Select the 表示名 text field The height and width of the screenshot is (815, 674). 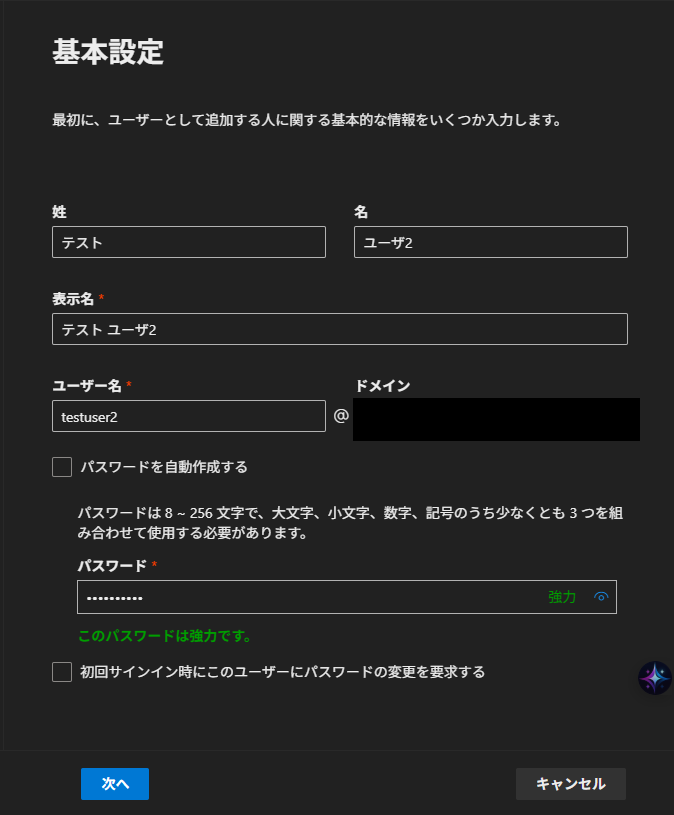(x=340, y=329)
